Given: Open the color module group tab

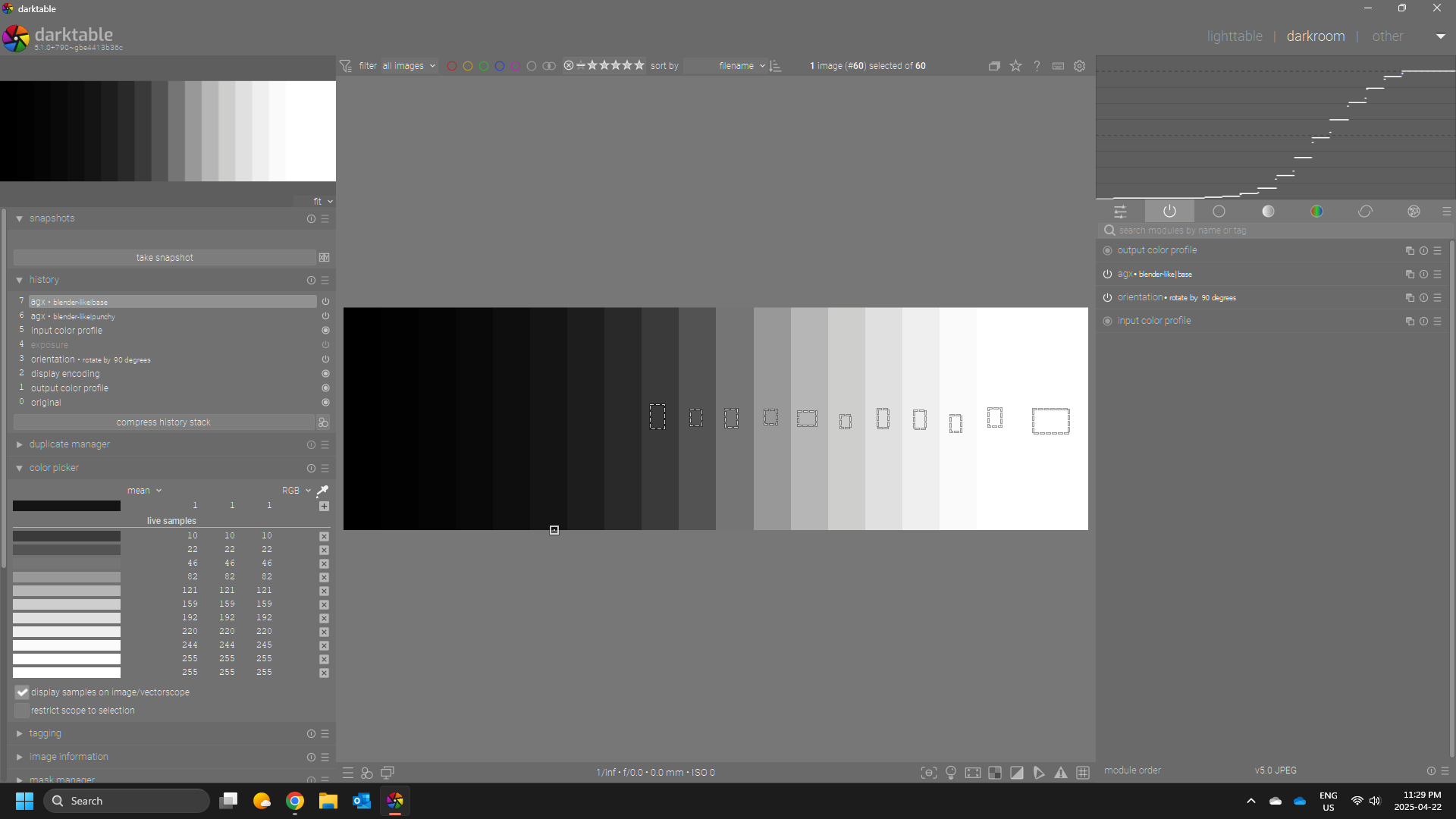Looking at the screenshot, I should point(1316,212).
